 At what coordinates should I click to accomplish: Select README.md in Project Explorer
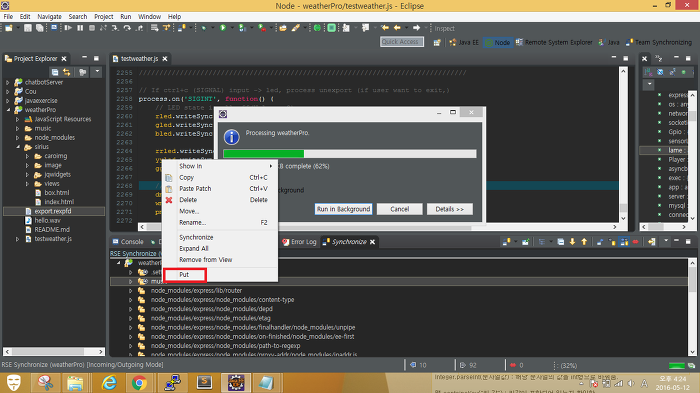[x=52, y=230]
